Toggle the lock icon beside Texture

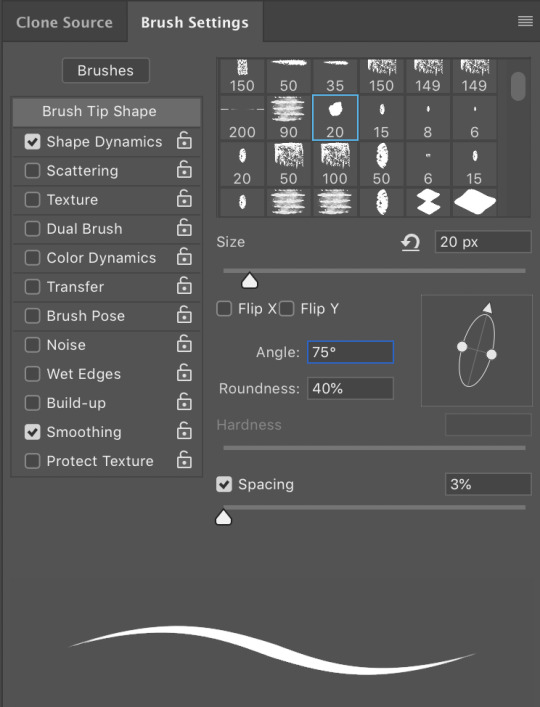[184, 199]
